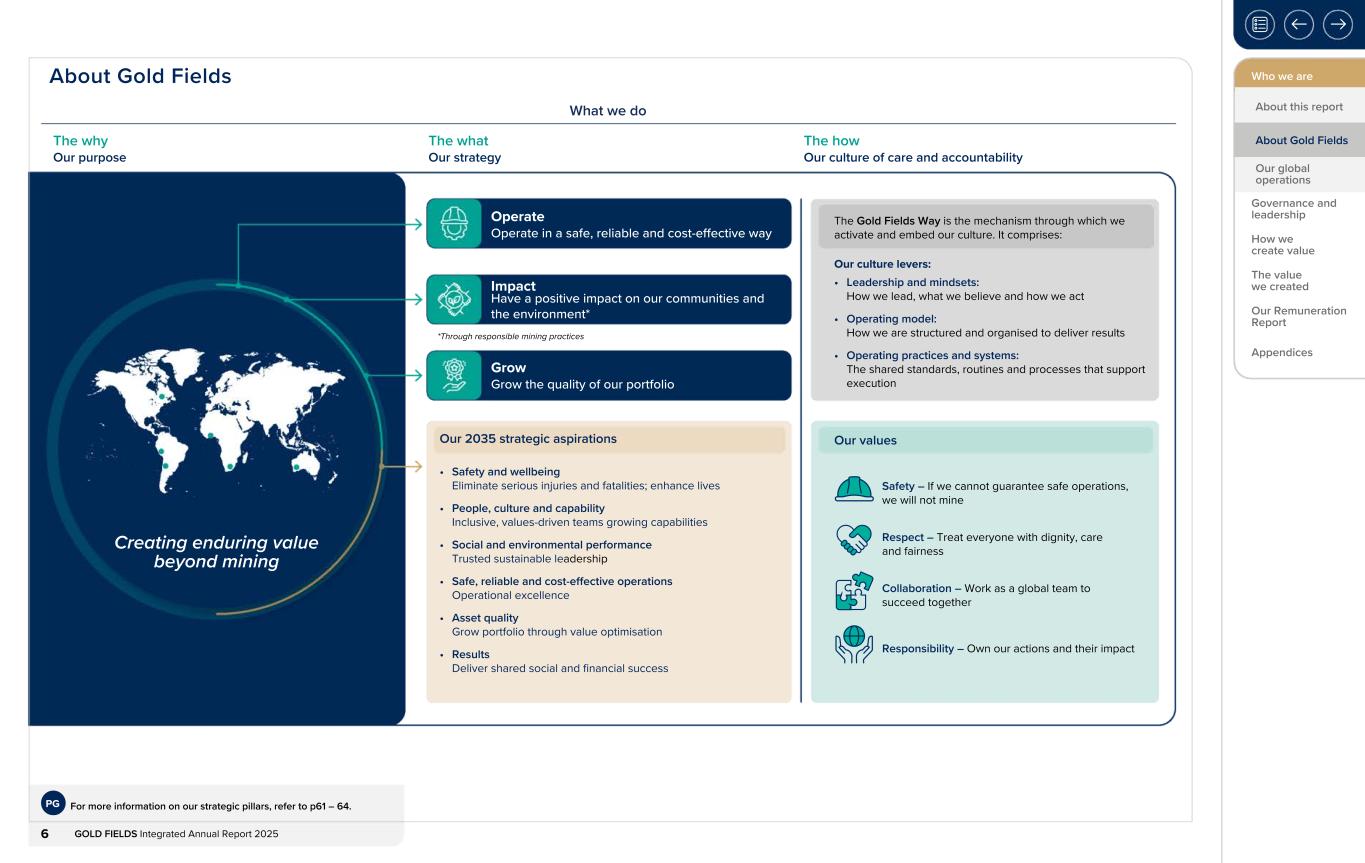
Task: Click Our culture of care and accountability
Action: click(913, 158)
